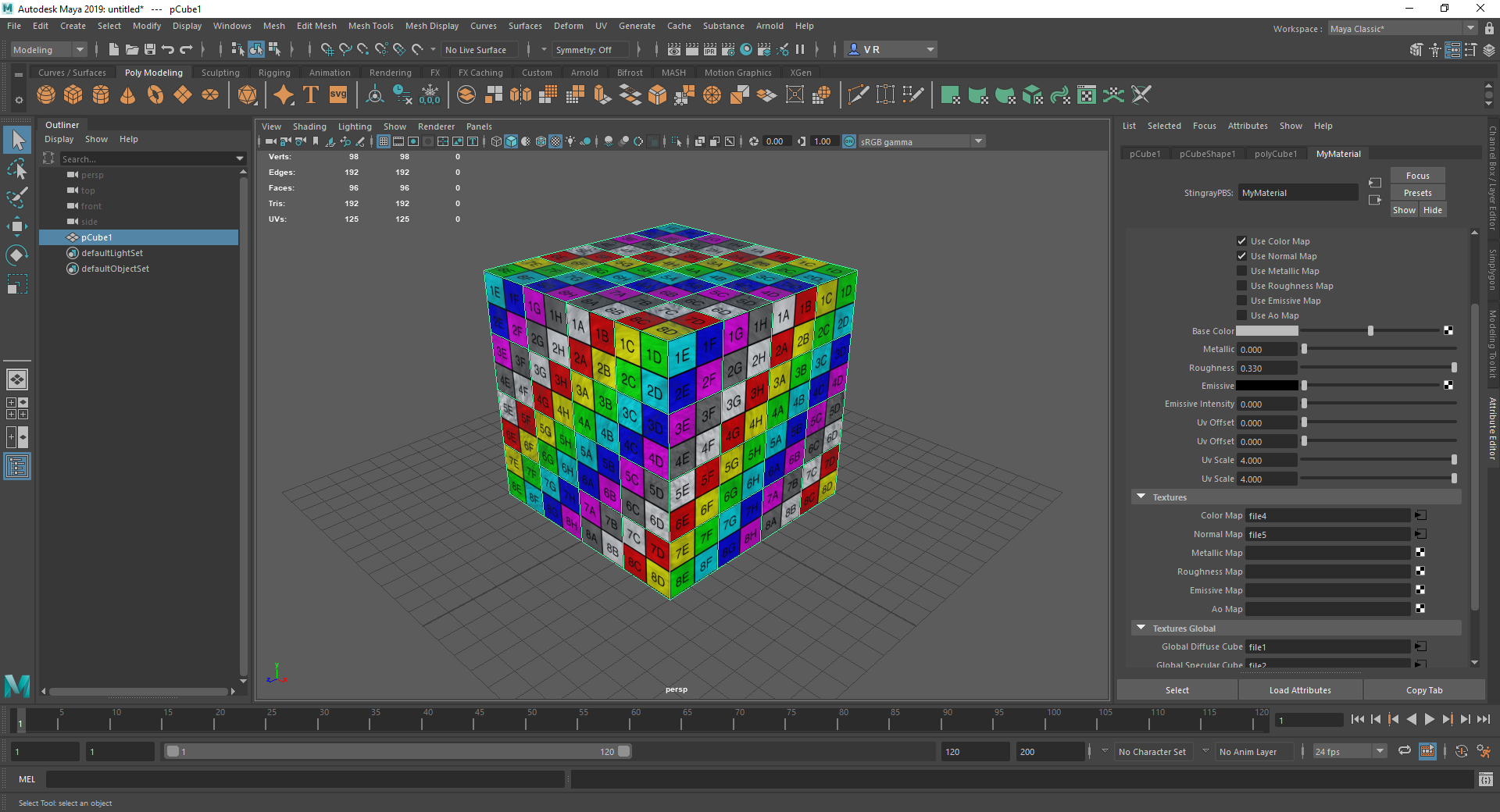Open the Modeling menu set dropdown
The width and height of the screenshot is (1500, 812).
(79, 49)
